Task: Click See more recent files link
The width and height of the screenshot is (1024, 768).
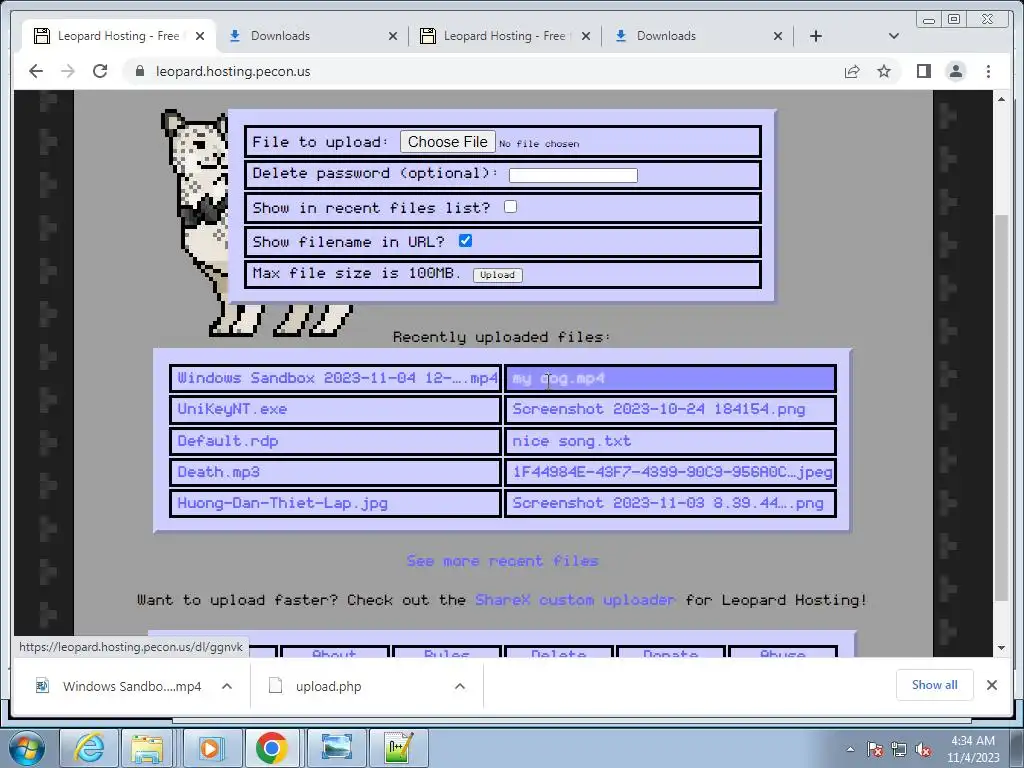Action: [502, 561]
